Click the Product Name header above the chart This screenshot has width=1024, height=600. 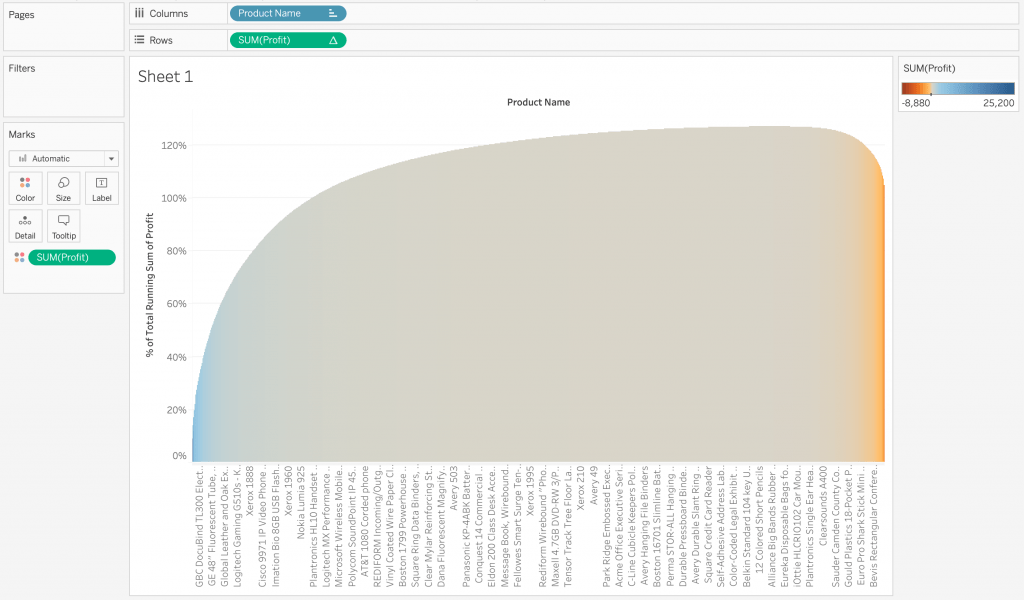pos(538,102)
